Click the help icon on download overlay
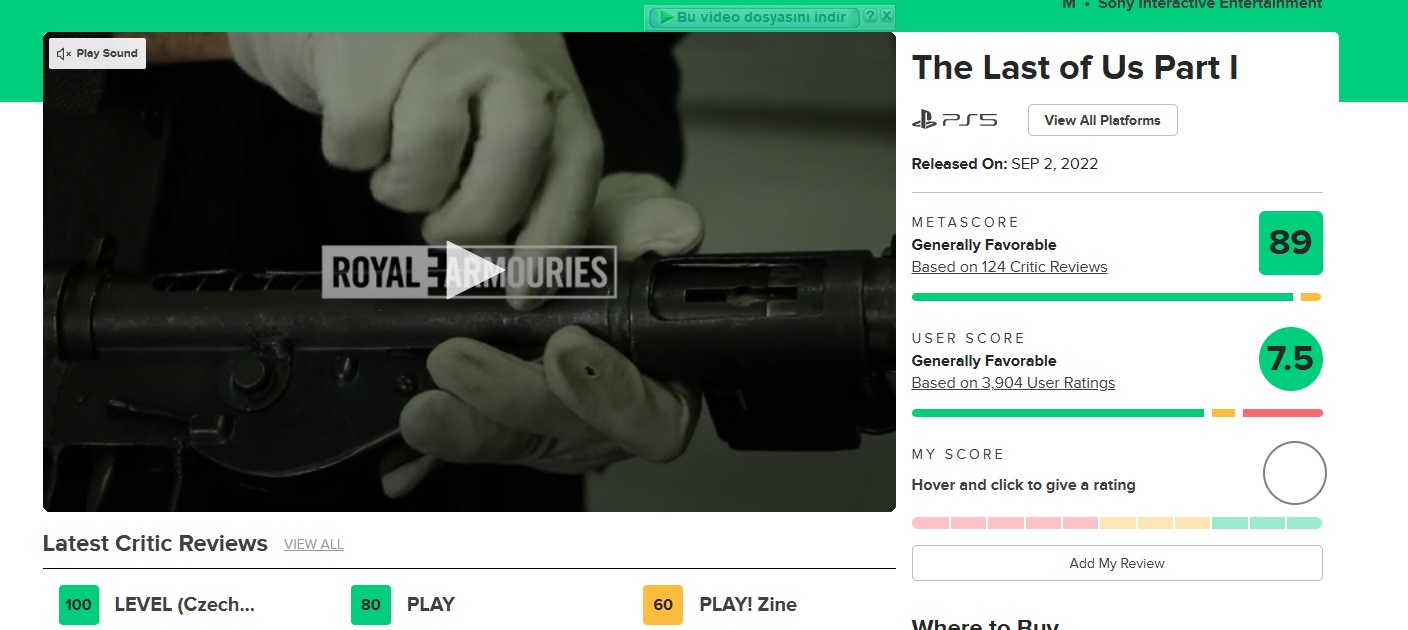 coord(870,16)
